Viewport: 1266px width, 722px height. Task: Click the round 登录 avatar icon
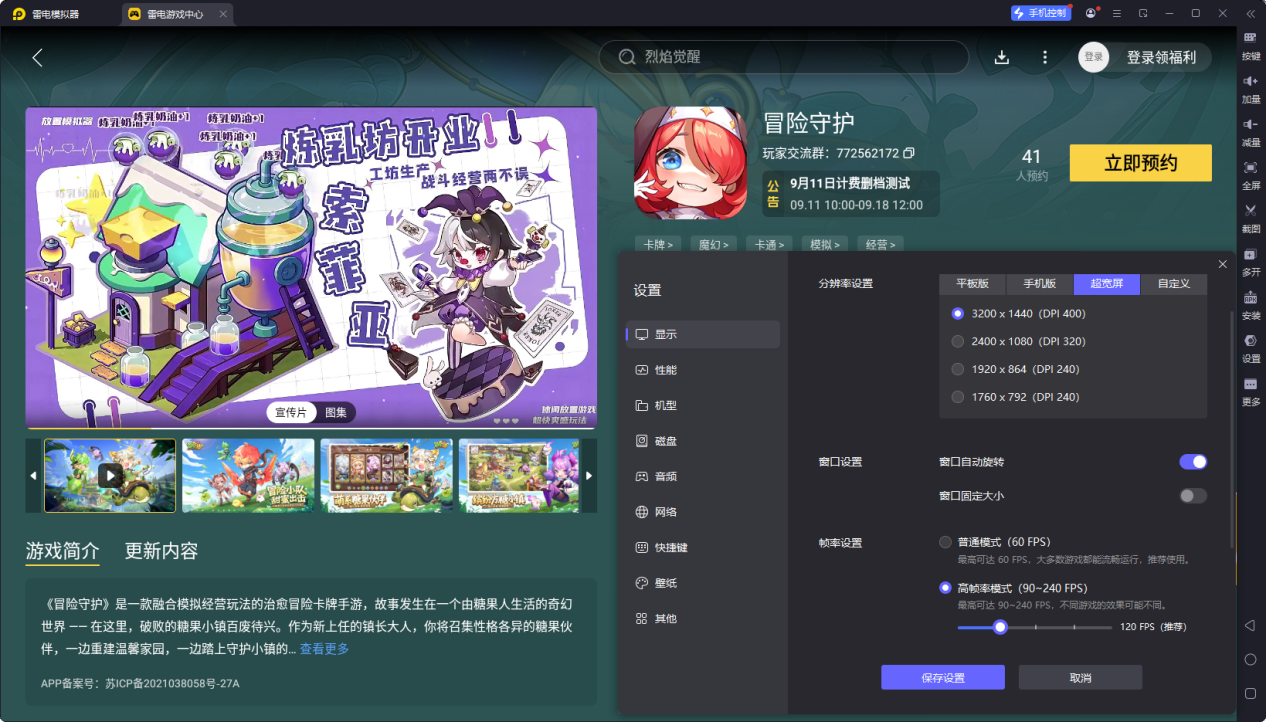tap(1094, 57)
